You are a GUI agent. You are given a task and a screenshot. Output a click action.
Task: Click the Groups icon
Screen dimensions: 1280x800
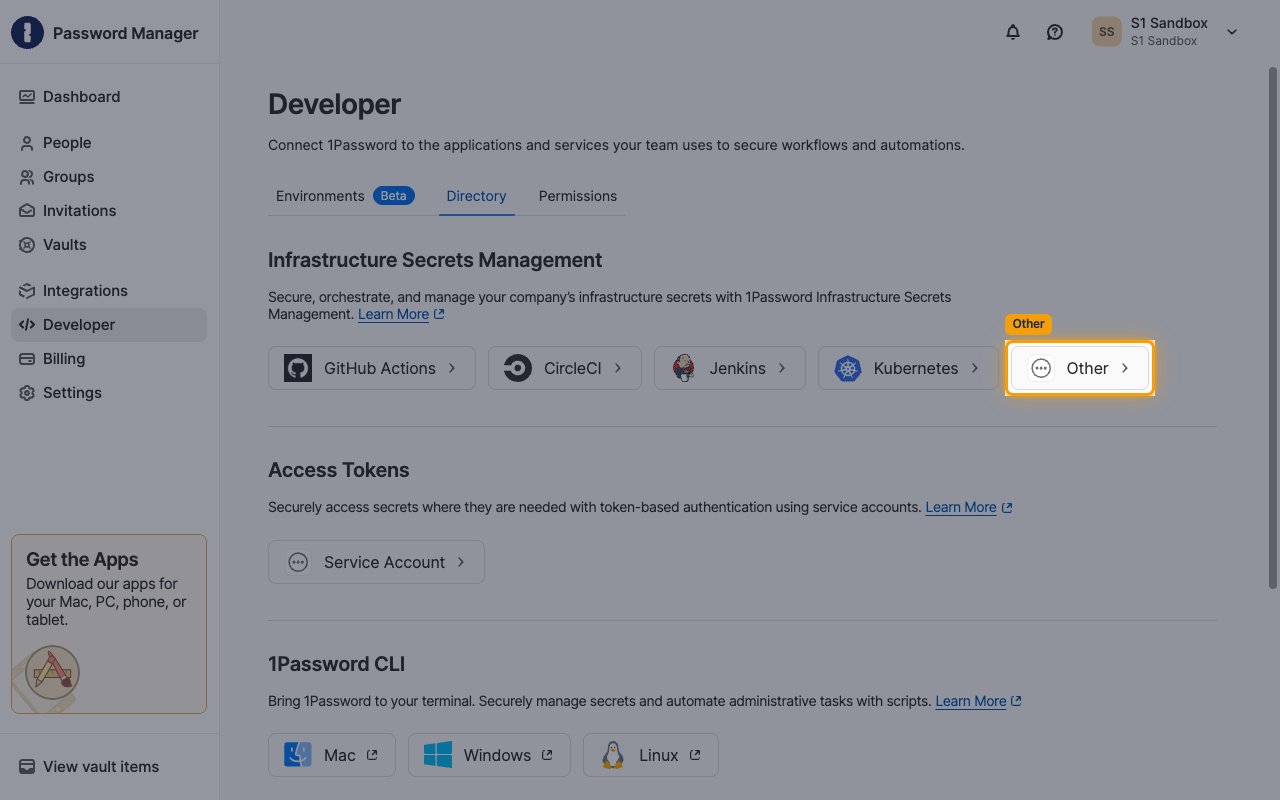(27, 177)
